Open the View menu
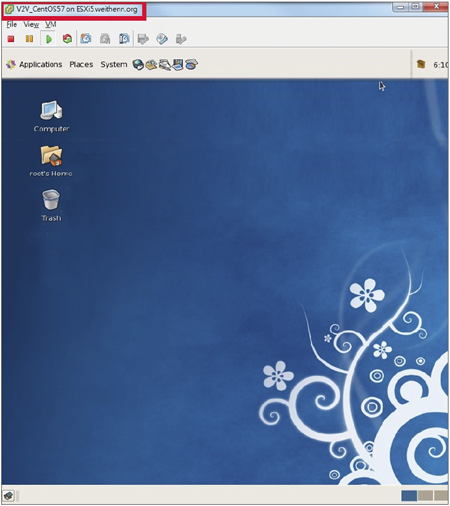This screenshot has height=506, width=450. click(x=31, y=24)
